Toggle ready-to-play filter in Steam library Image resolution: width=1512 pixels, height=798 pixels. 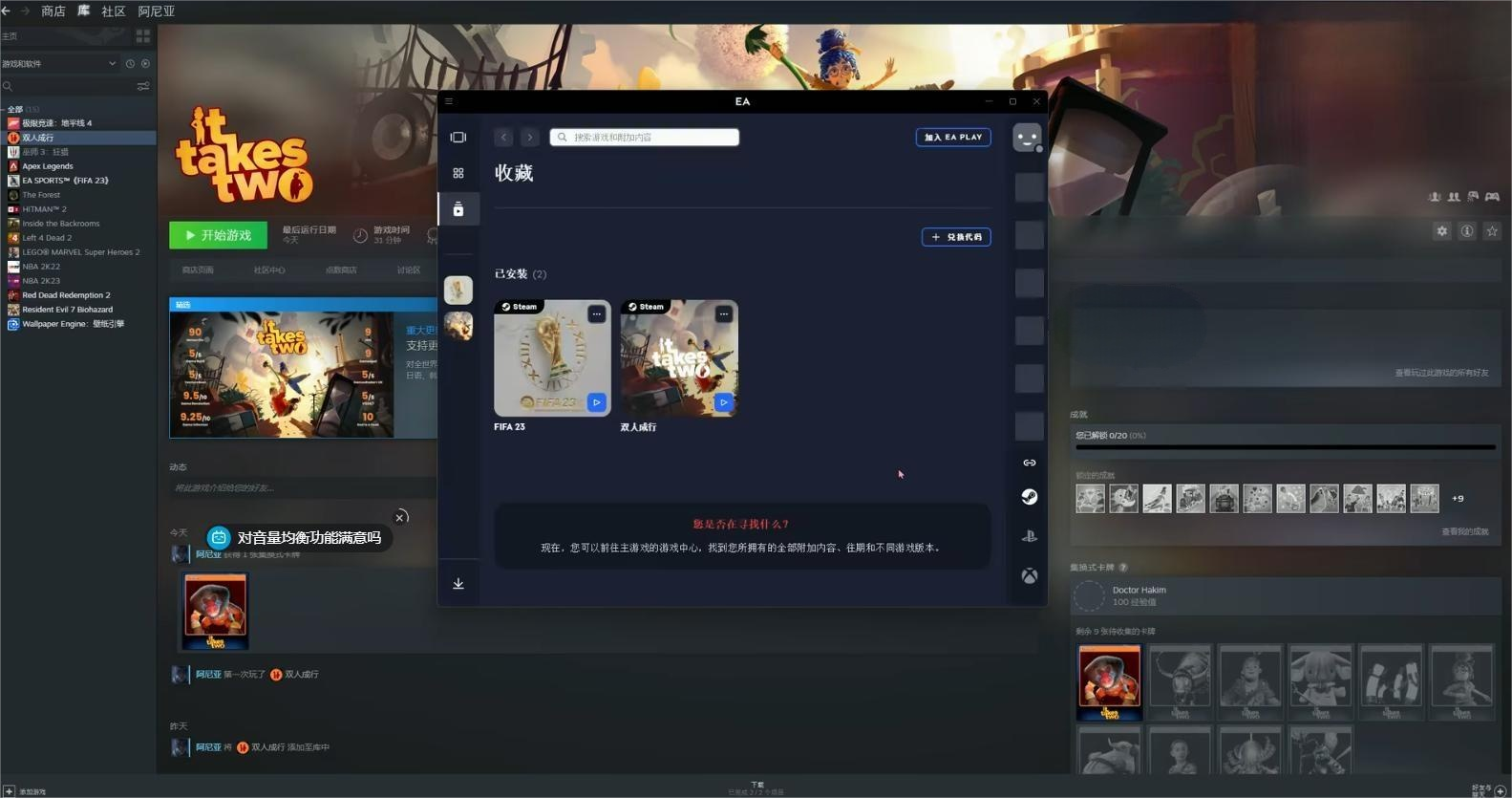[145, 64]
